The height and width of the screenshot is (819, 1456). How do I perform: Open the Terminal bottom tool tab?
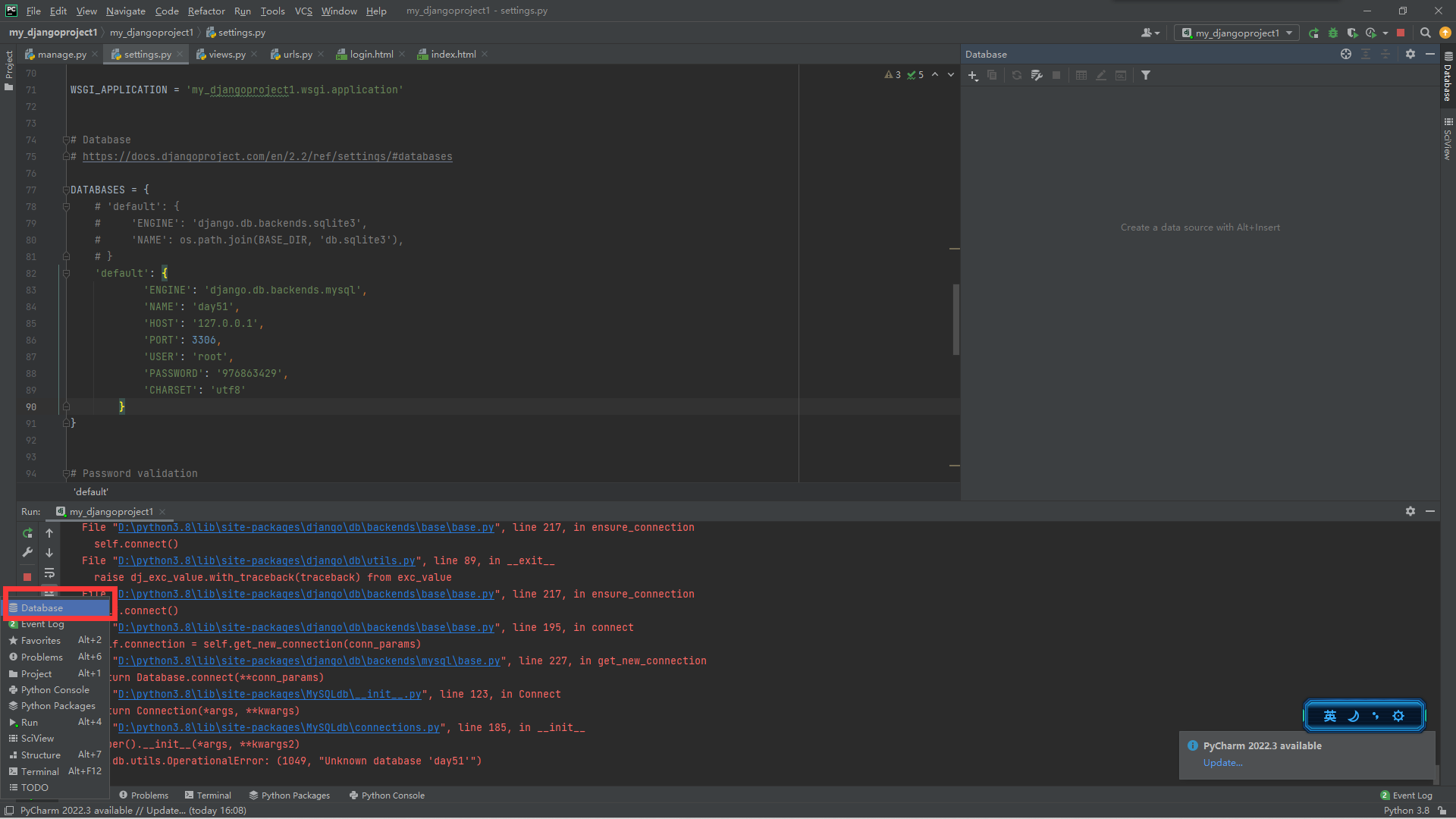coord(208,795)
